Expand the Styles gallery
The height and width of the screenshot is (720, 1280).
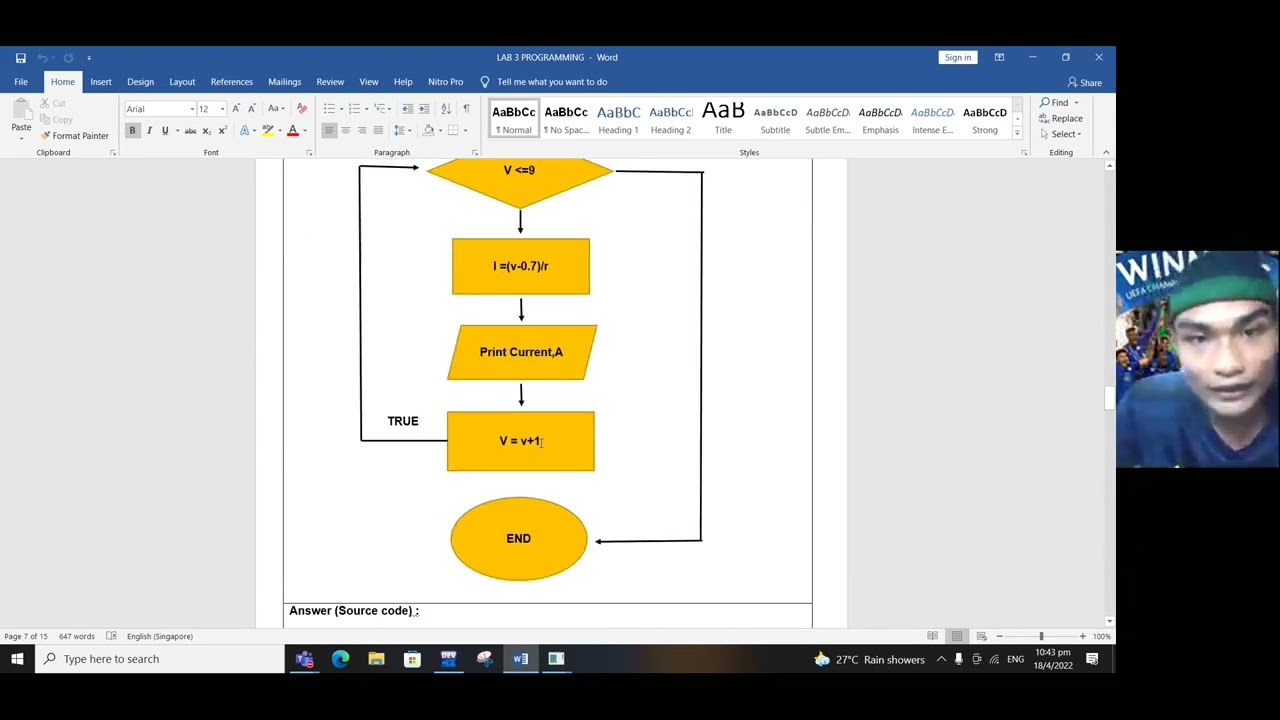pos(1018,134)
